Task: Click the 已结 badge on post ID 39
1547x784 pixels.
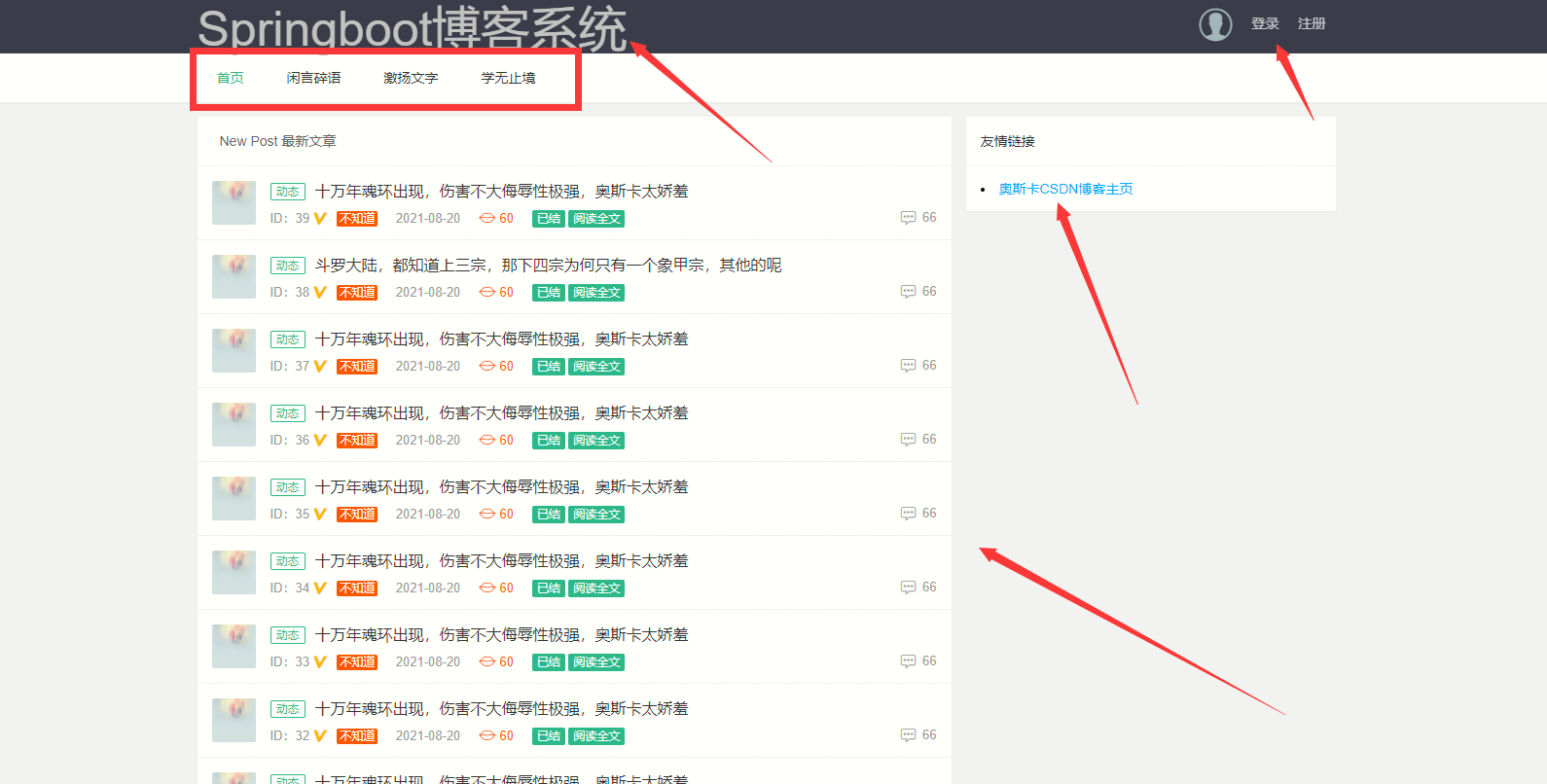Action: [549, 219]
